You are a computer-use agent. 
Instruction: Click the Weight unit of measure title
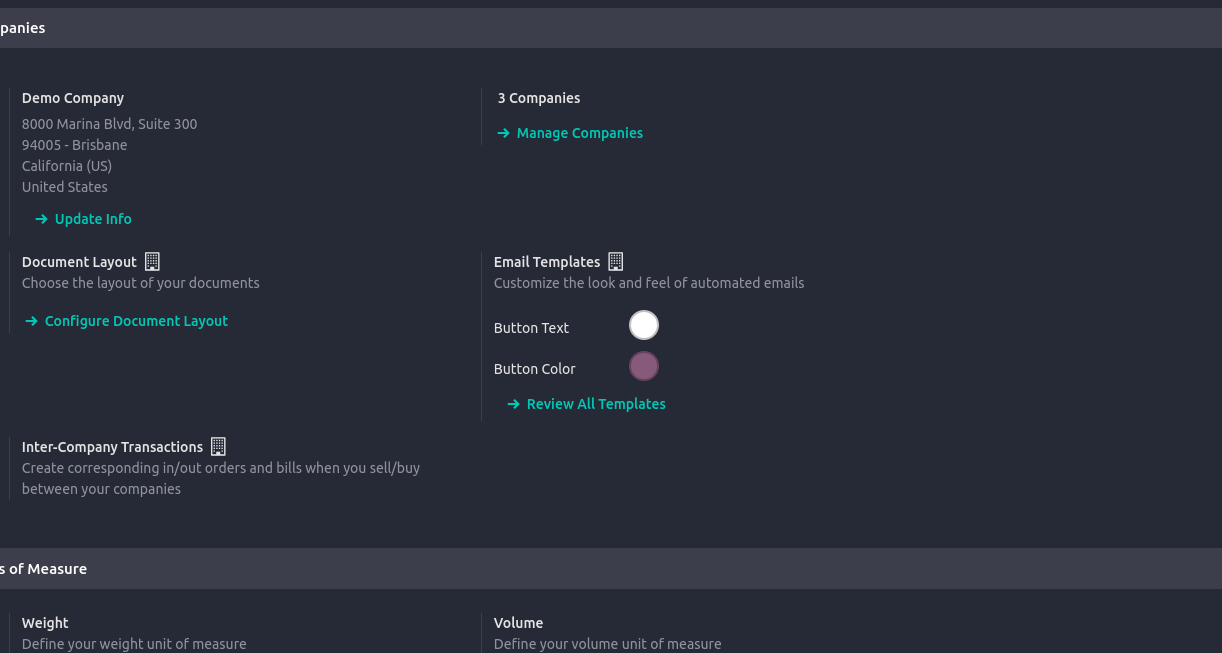pyautogui.click(x=45, y=623)
